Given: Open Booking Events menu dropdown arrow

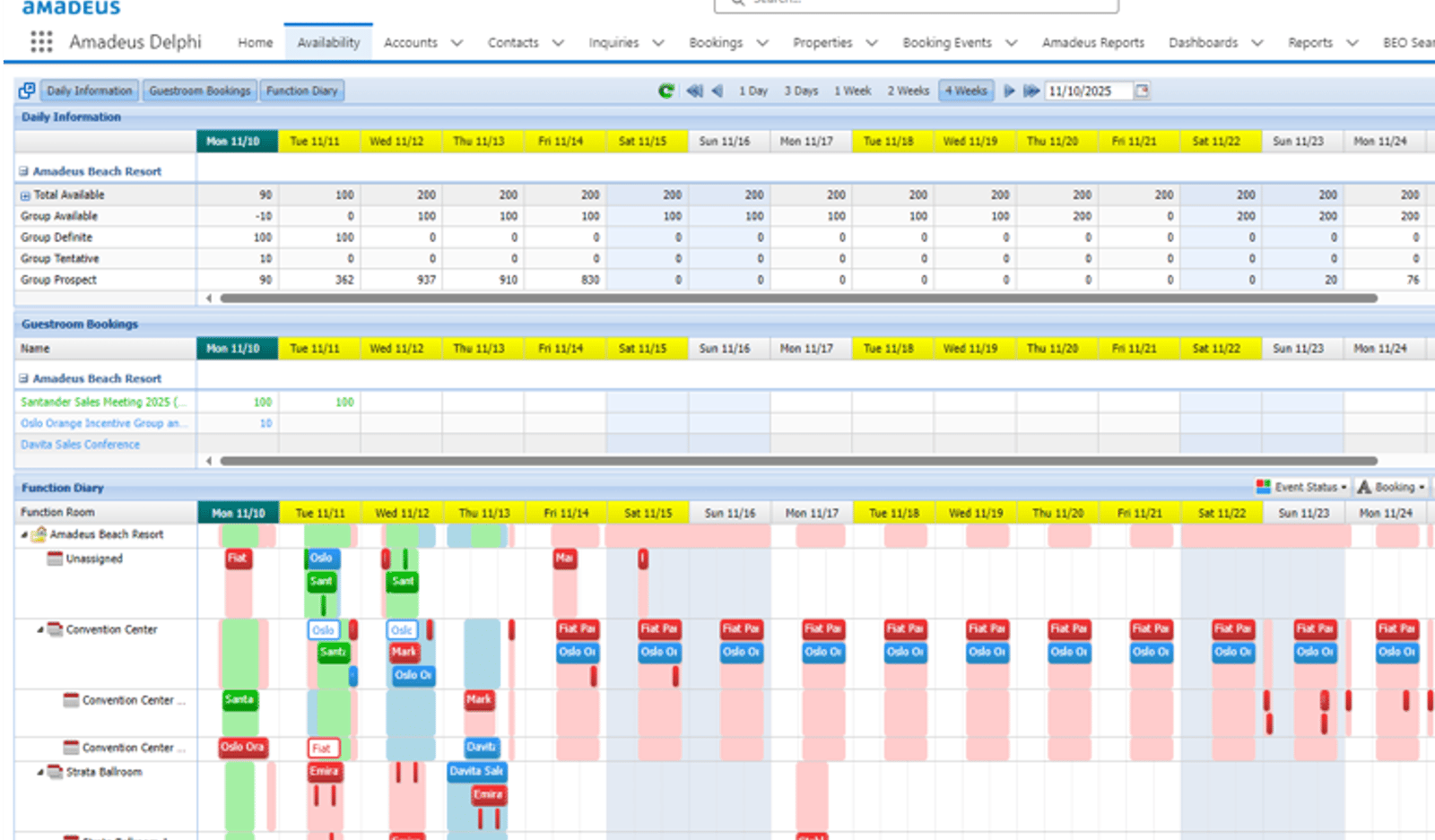Looking at the screenshot, I should pyautogui.click(x=1012, y=43).
